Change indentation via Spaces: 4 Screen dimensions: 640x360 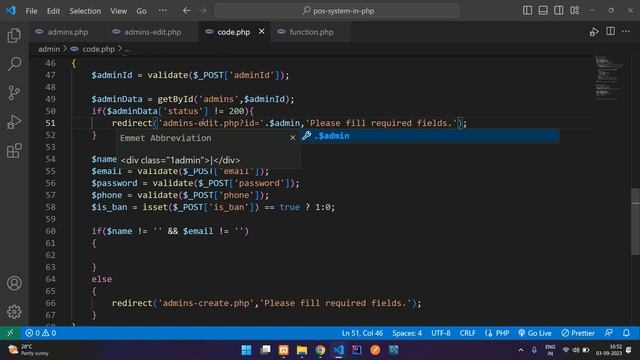[x=407, y=333]
